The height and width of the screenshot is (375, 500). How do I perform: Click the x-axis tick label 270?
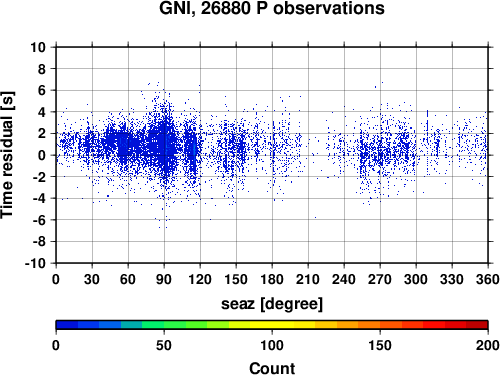(380, 279)
